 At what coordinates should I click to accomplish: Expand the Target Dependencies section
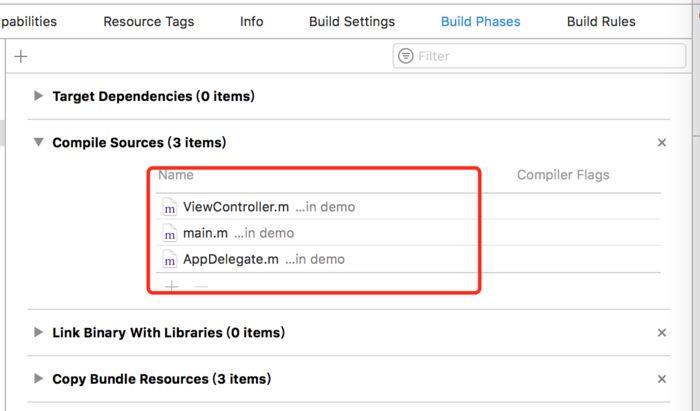[x=39, y=96]
